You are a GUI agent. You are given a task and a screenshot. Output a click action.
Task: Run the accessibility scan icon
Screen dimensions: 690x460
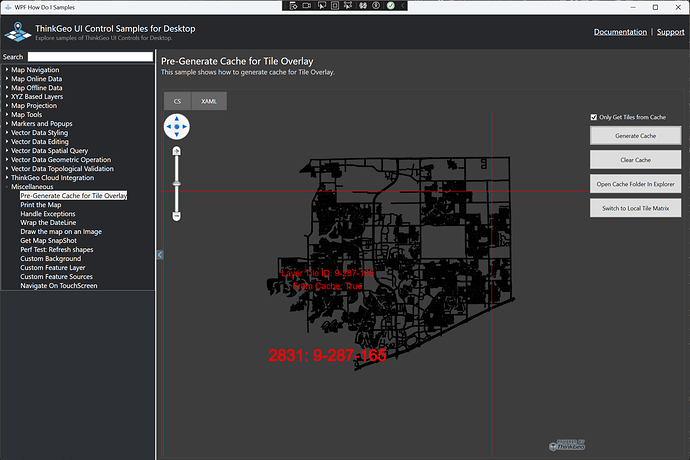pyautogui.click(x=376, y=6)
